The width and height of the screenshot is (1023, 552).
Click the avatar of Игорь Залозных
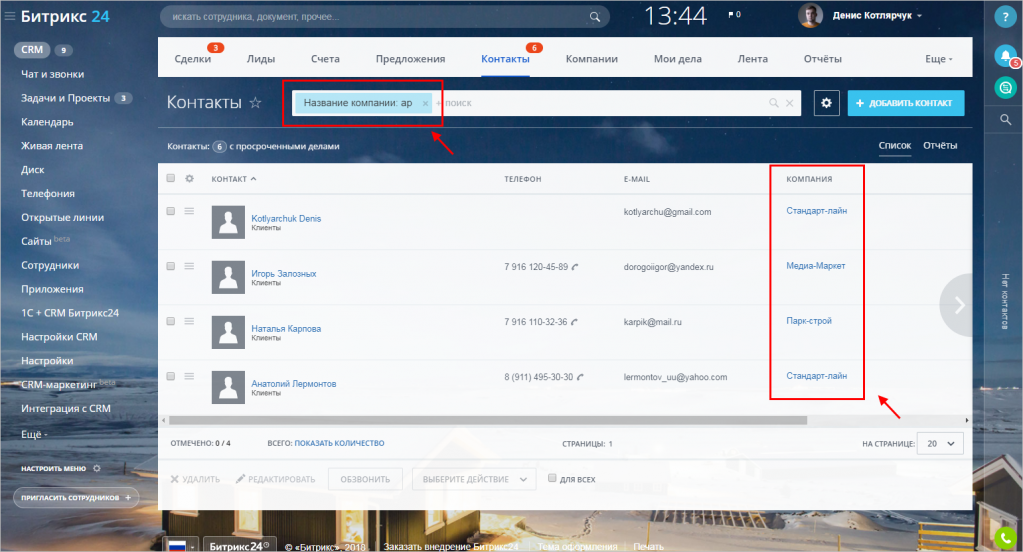point(228,277)
